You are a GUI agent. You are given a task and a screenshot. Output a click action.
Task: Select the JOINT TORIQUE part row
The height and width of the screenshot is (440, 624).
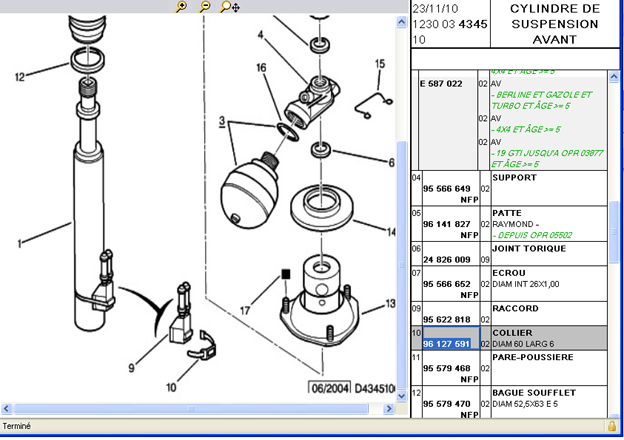(529, 248)
